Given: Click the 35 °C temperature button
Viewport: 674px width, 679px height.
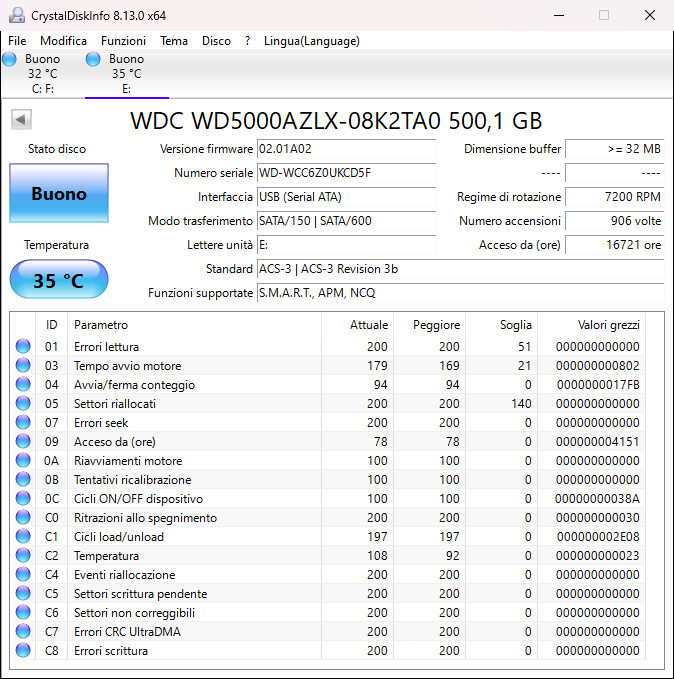Looking at the screenshot, I should (x=59, y=279).
